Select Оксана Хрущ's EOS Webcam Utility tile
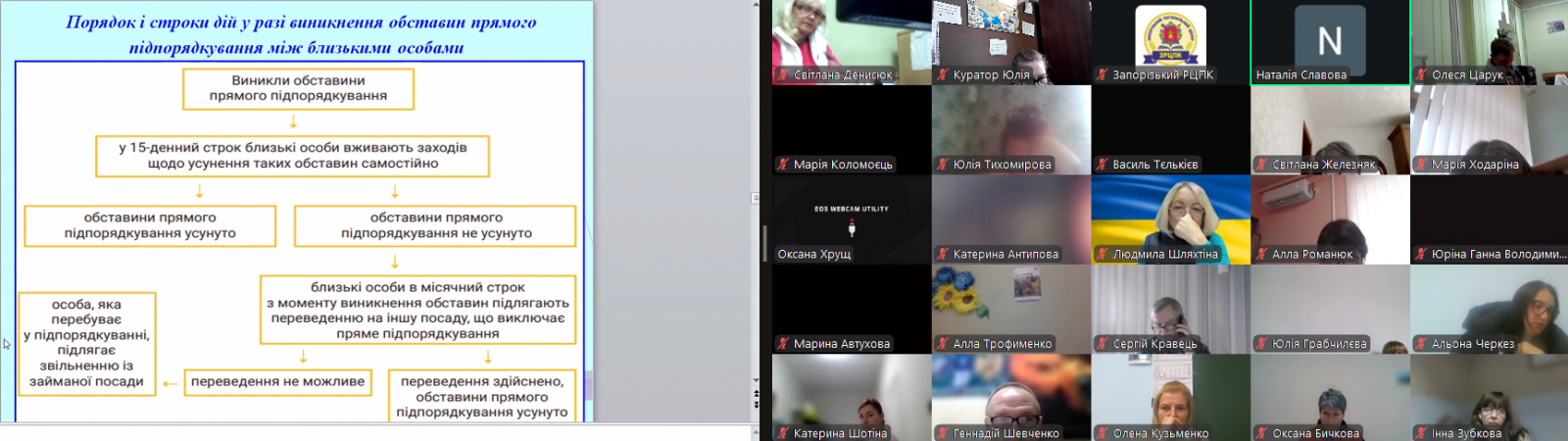1568x441 pixels. coord(851,219)
